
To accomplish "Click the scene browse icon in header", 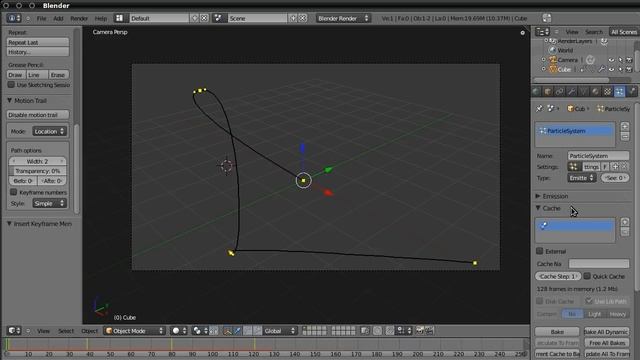I will (219, 18).
